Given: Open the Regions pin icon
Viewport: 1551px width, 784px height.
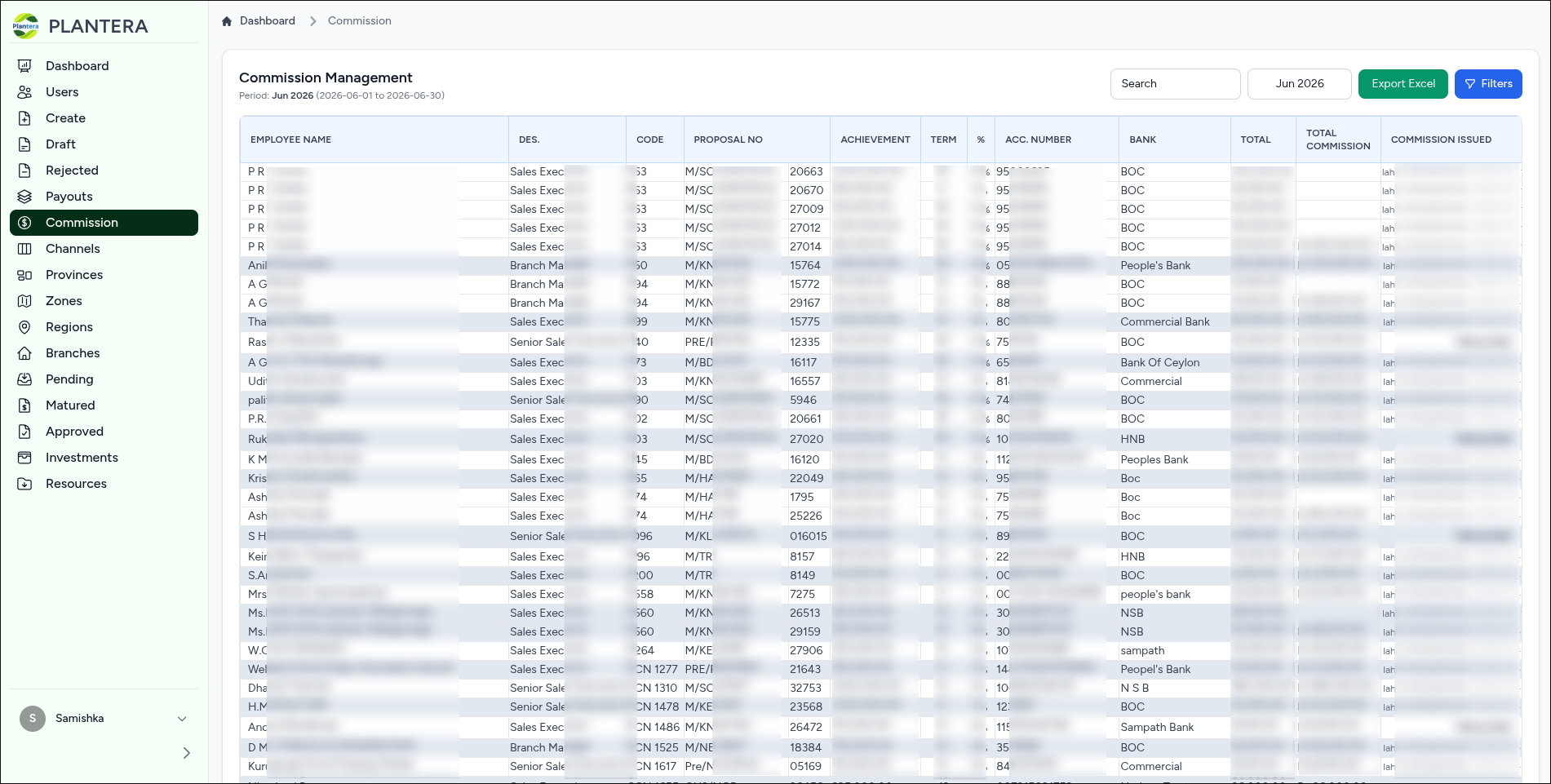Looking at the screenshot, I should [x=25, y=327].
